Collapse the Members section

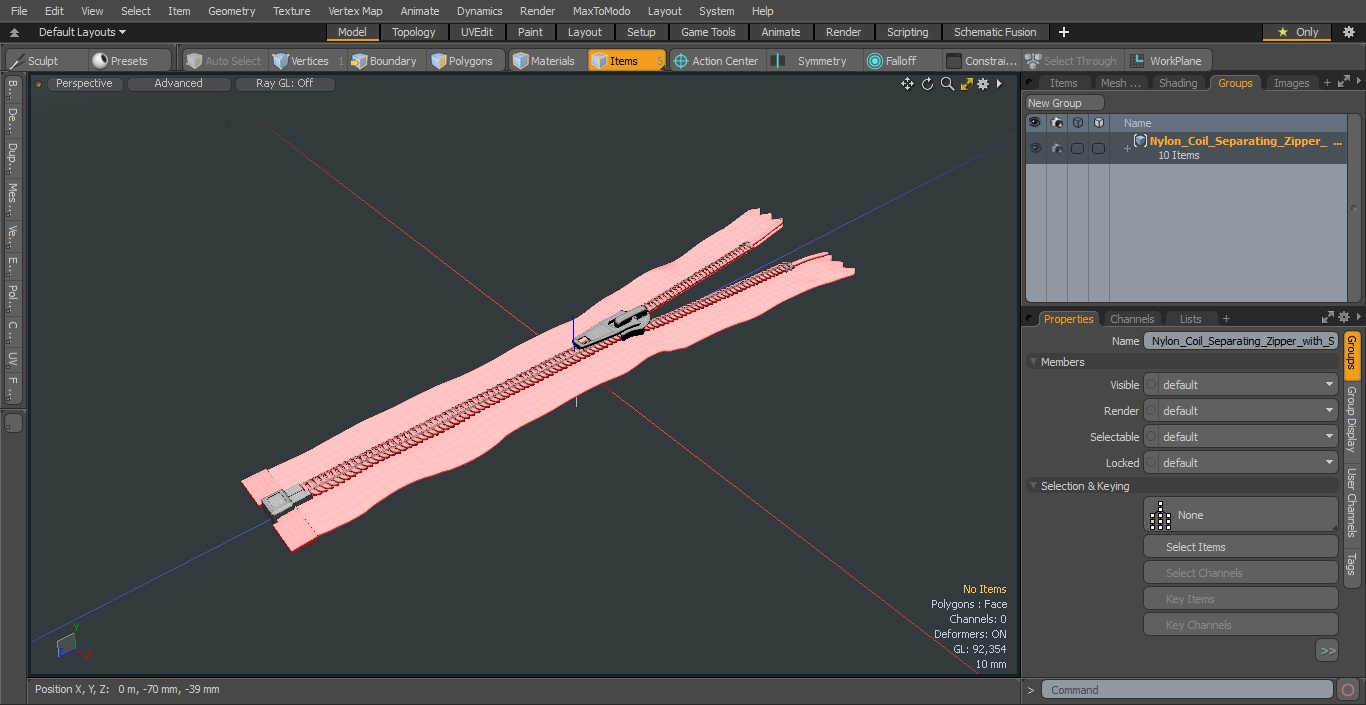pos(1033,362)
